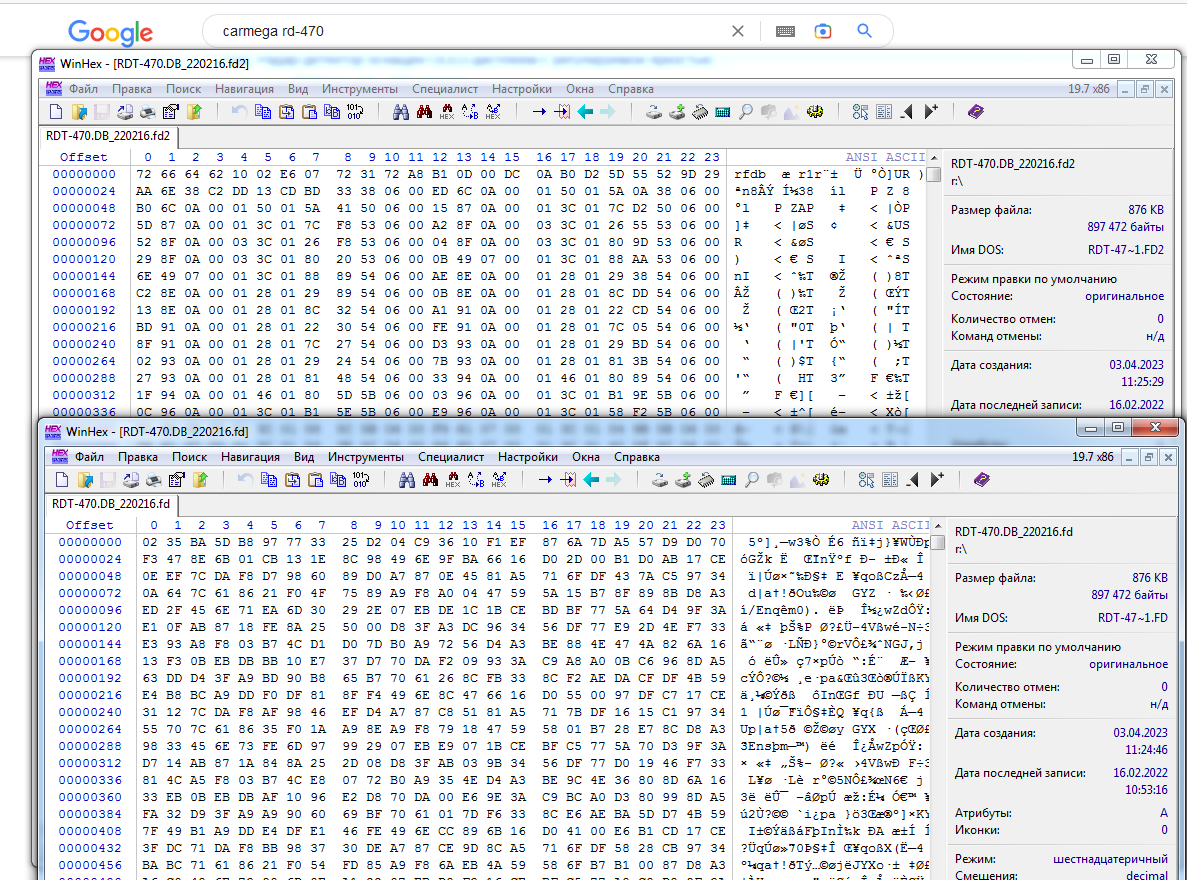Click the Back cyan arrow in .fd2 toolbar
Viewport: 1187px width, 880px height.
click(585, 112)
